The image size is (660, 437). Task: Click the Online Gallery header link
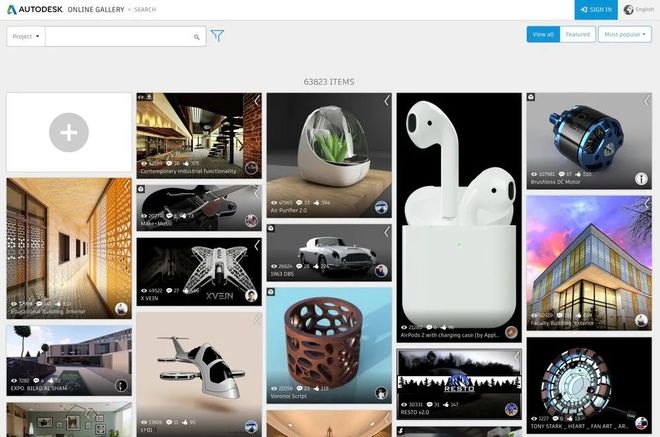pyautogui.click(x=96, y=10)
